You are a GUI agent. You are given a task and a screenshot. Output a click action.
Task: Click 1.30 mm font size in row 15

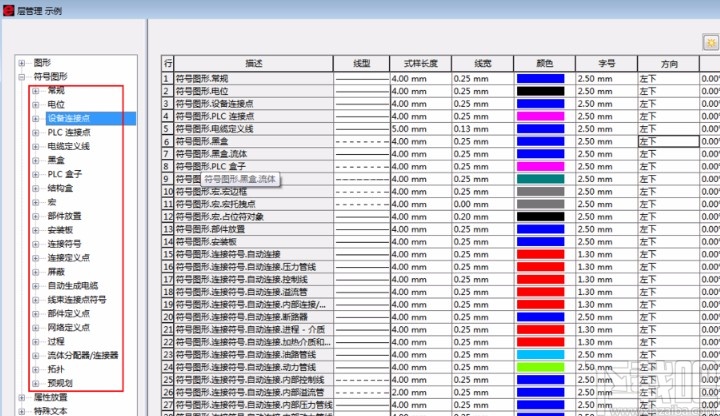click(x=606, y=254)
